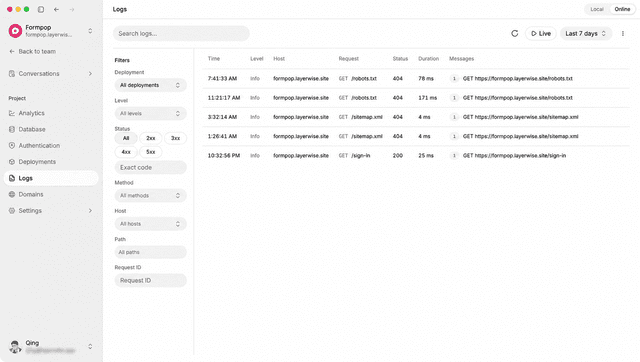Open log entry at 1:26:41 AM
Viewport: 640px width, 362px height.
[x=416, y=136]
